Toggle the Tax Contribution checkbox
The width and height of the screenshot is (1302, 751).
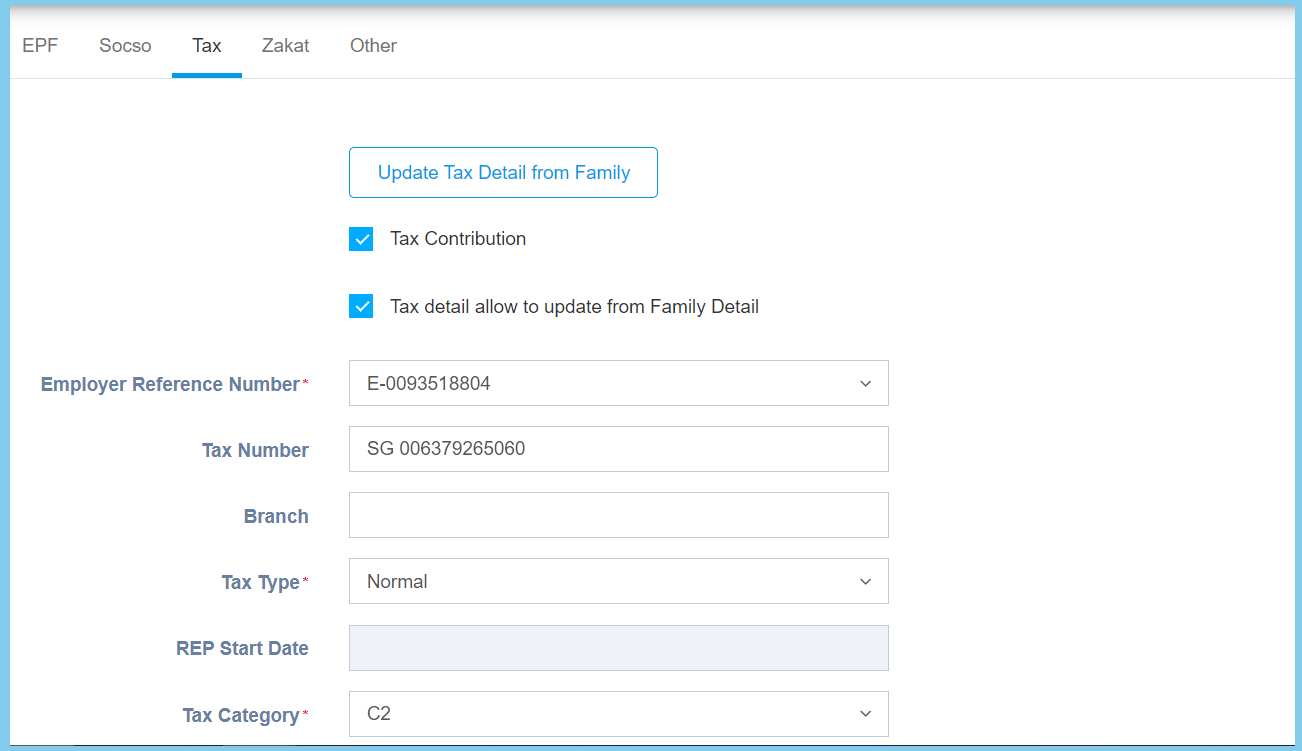click(x=361, y=239)
